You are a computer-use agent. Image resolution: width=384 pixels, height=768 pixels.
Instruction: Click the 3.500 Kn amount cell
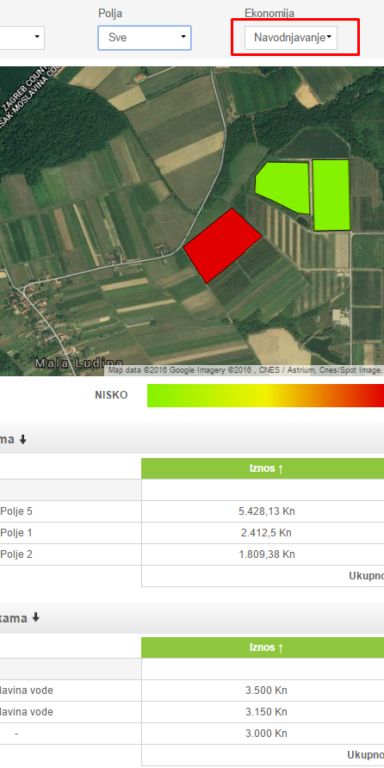[x=266, y=691]
